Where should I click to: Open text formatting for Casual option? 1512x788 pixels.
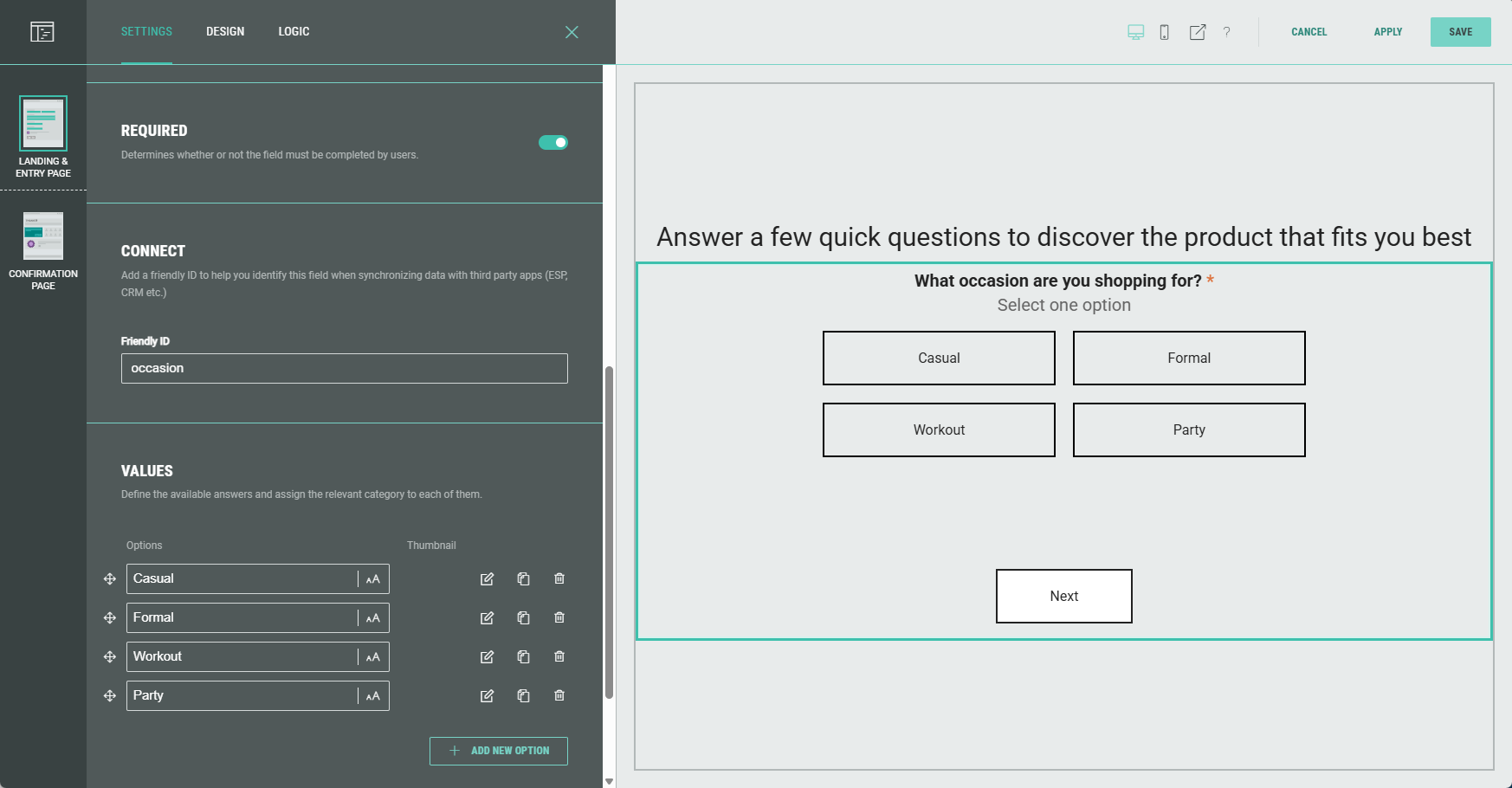coord(373,578)
